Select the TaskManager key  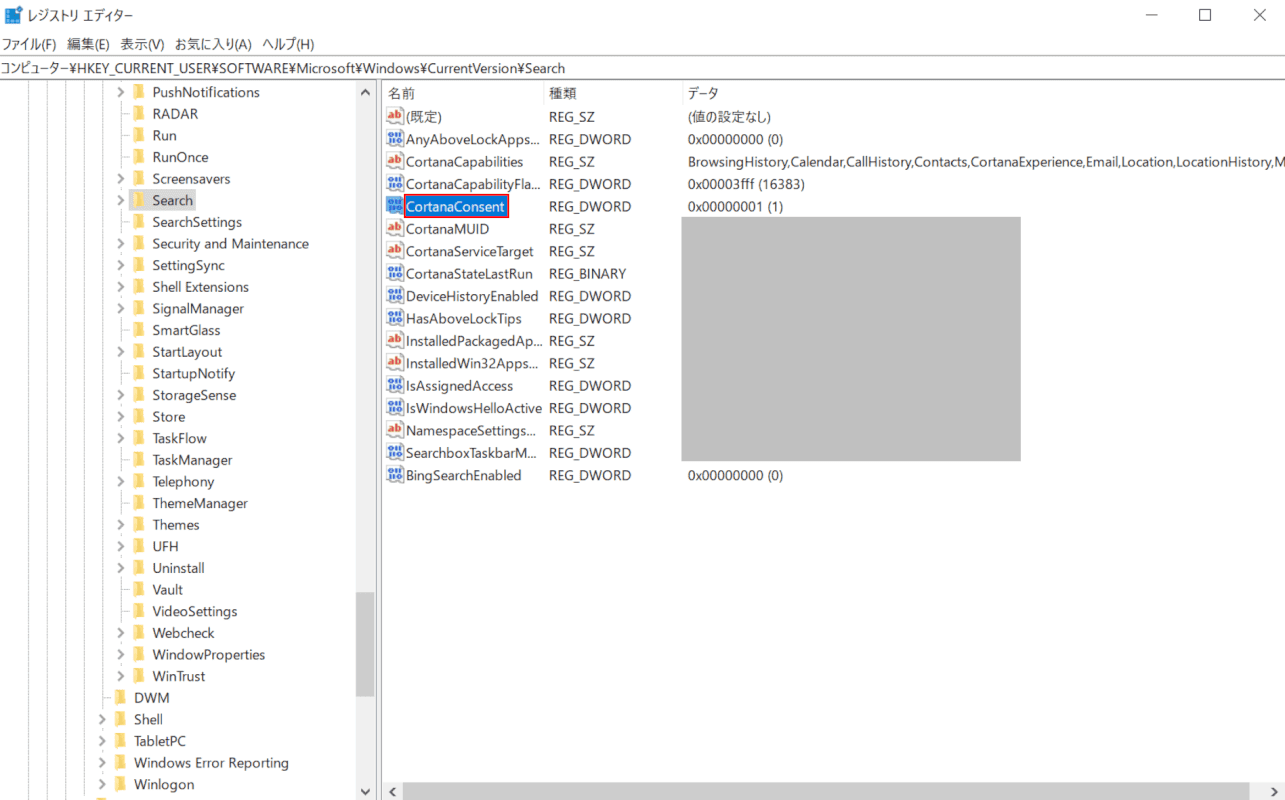pyautogui.click(x=192, y=460)
